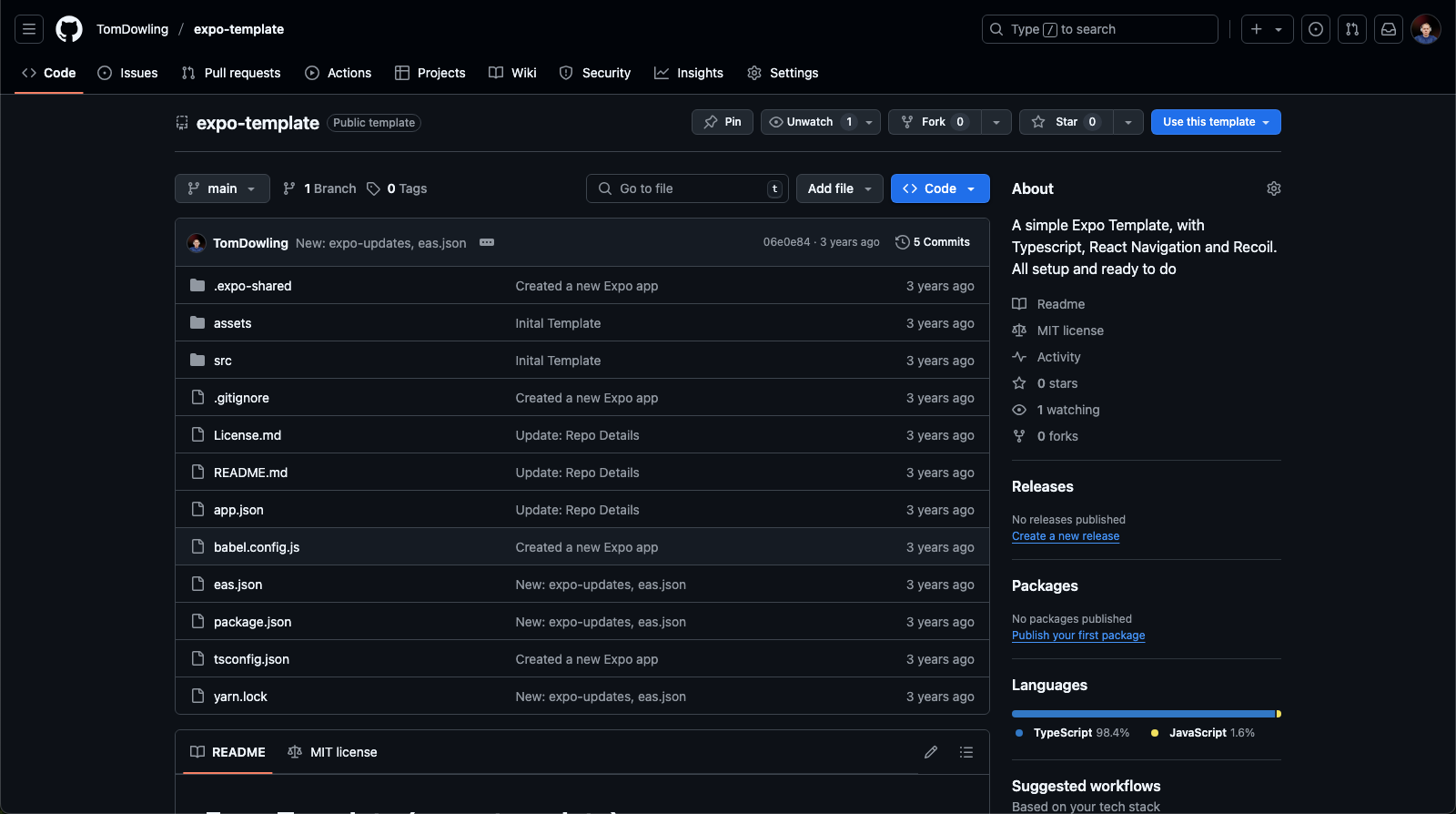Open repository Settings tab
This screenshot has height=814, width=1456.
(x=783, y=73)
